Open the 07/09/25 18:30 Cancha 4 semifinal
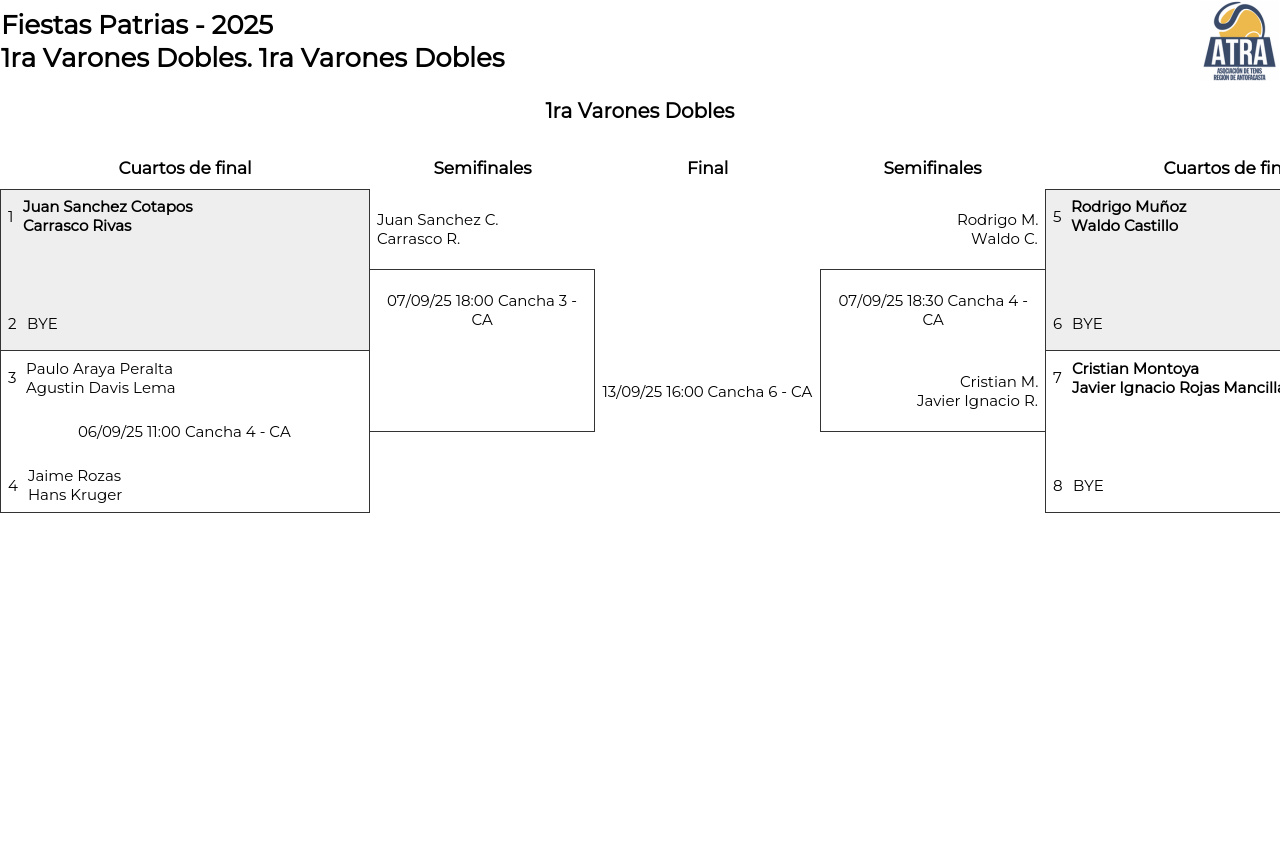This screenshot has width=1280, height=863. tap(932, 310)
